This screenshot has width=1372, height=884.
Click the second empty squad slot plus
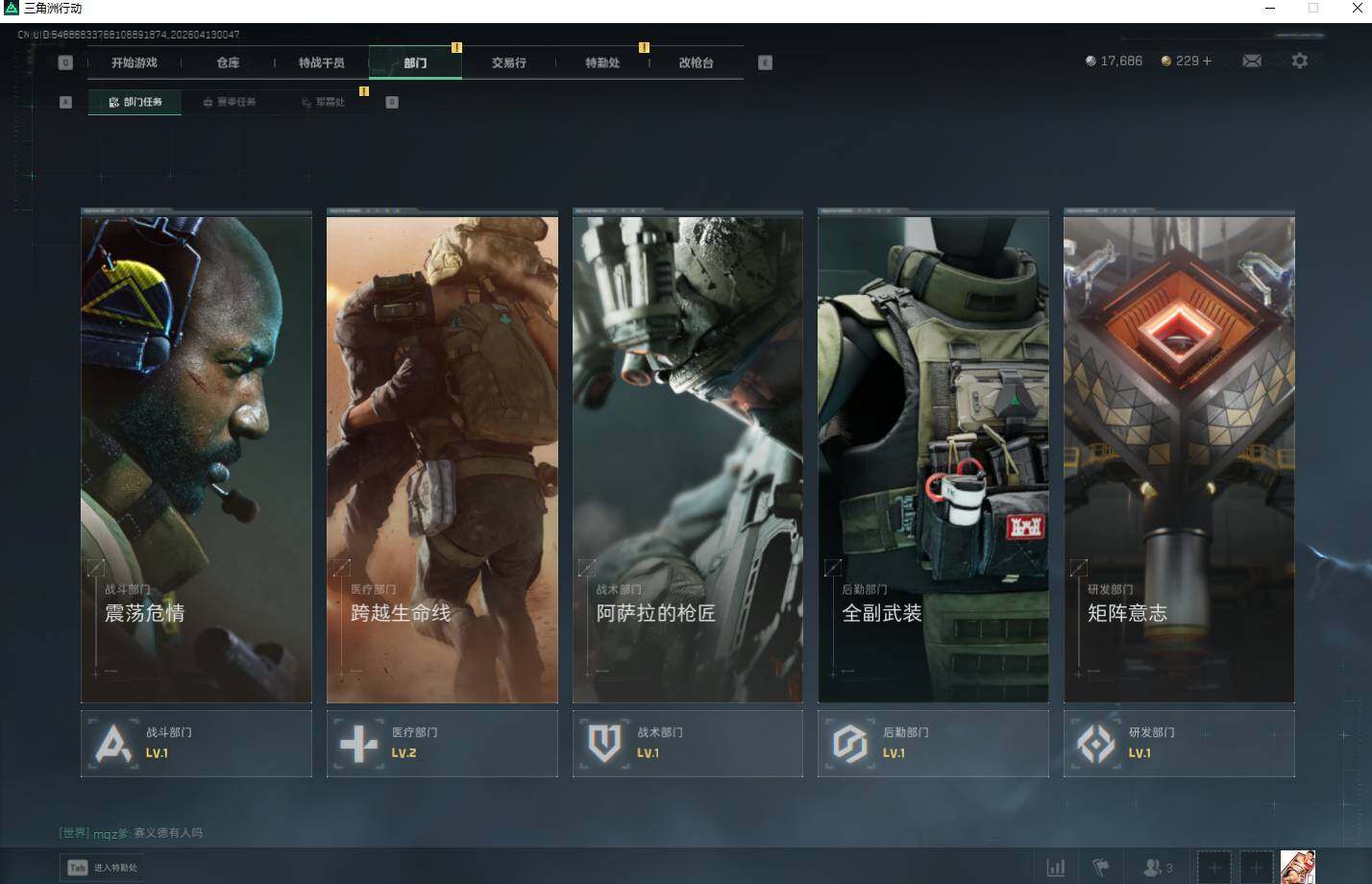(x=1256, y=868)
